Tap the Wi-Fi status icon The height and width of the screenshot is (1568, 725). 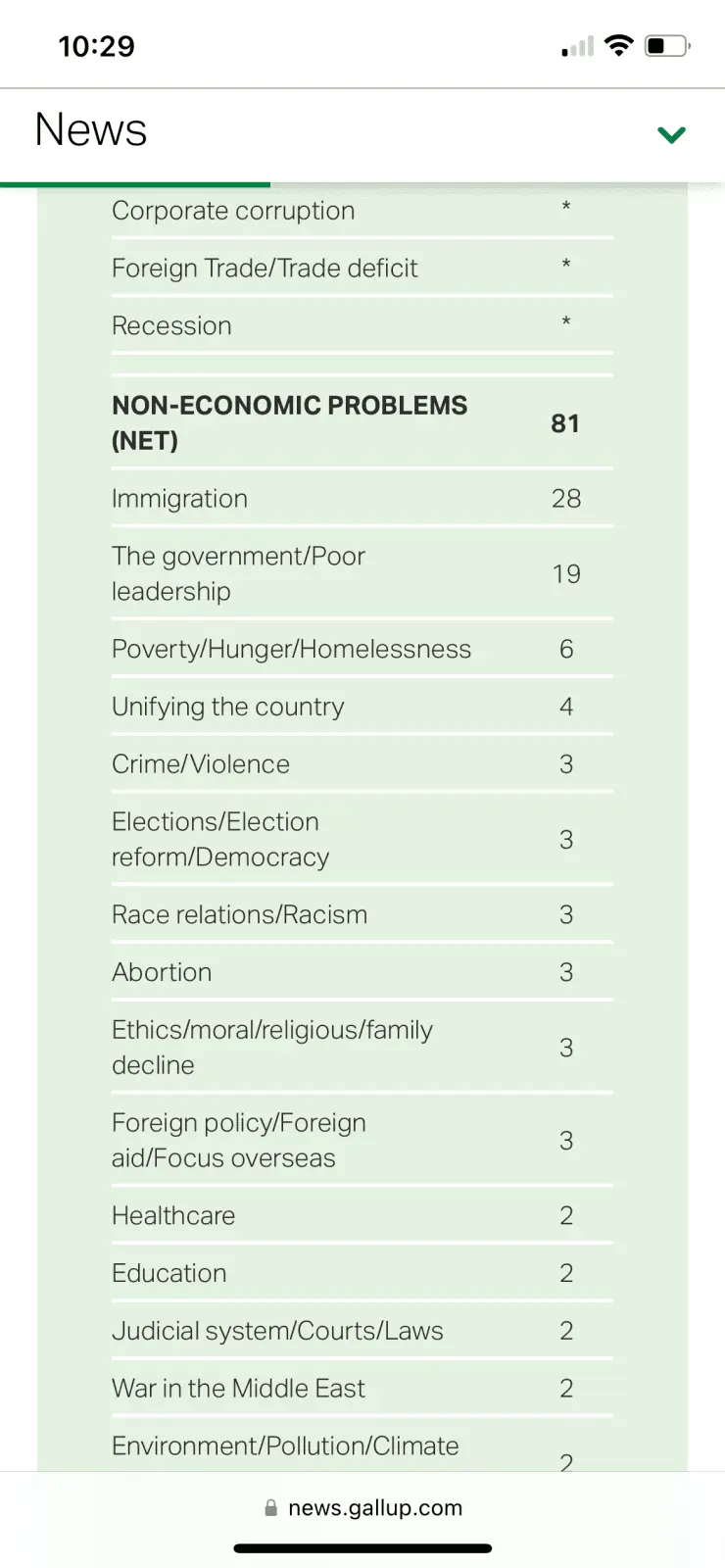pos(618,45)
